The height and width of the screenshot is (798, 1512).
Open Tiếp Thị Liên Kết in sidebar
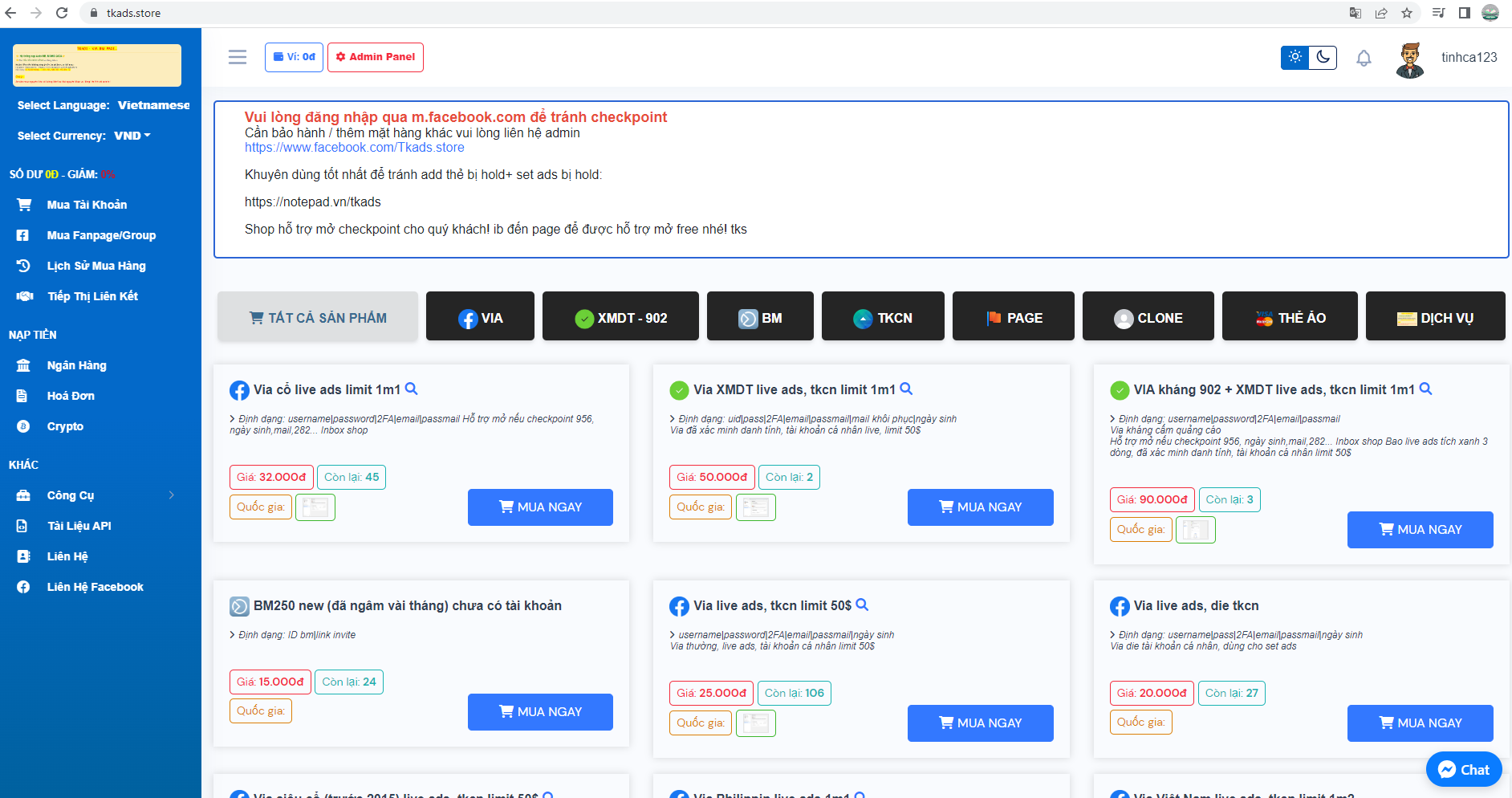[x=92, y=296]
